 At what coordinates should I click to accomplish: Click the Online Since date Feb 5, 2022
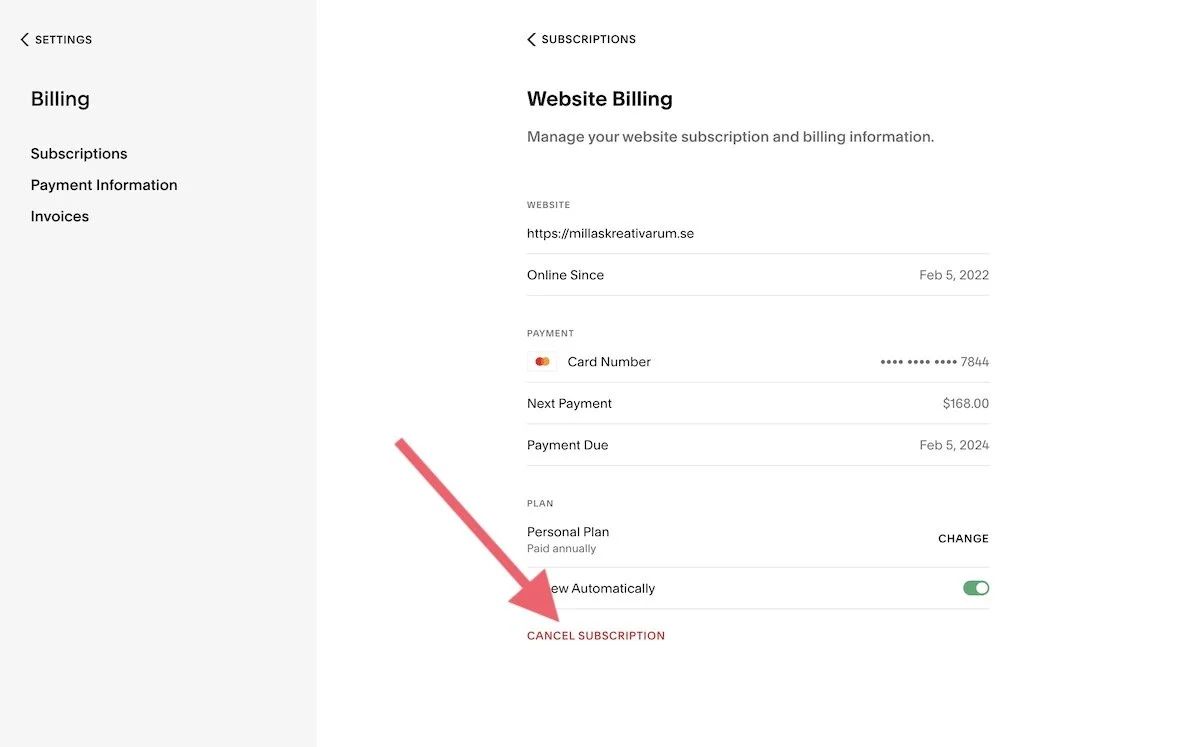(954, 274)
